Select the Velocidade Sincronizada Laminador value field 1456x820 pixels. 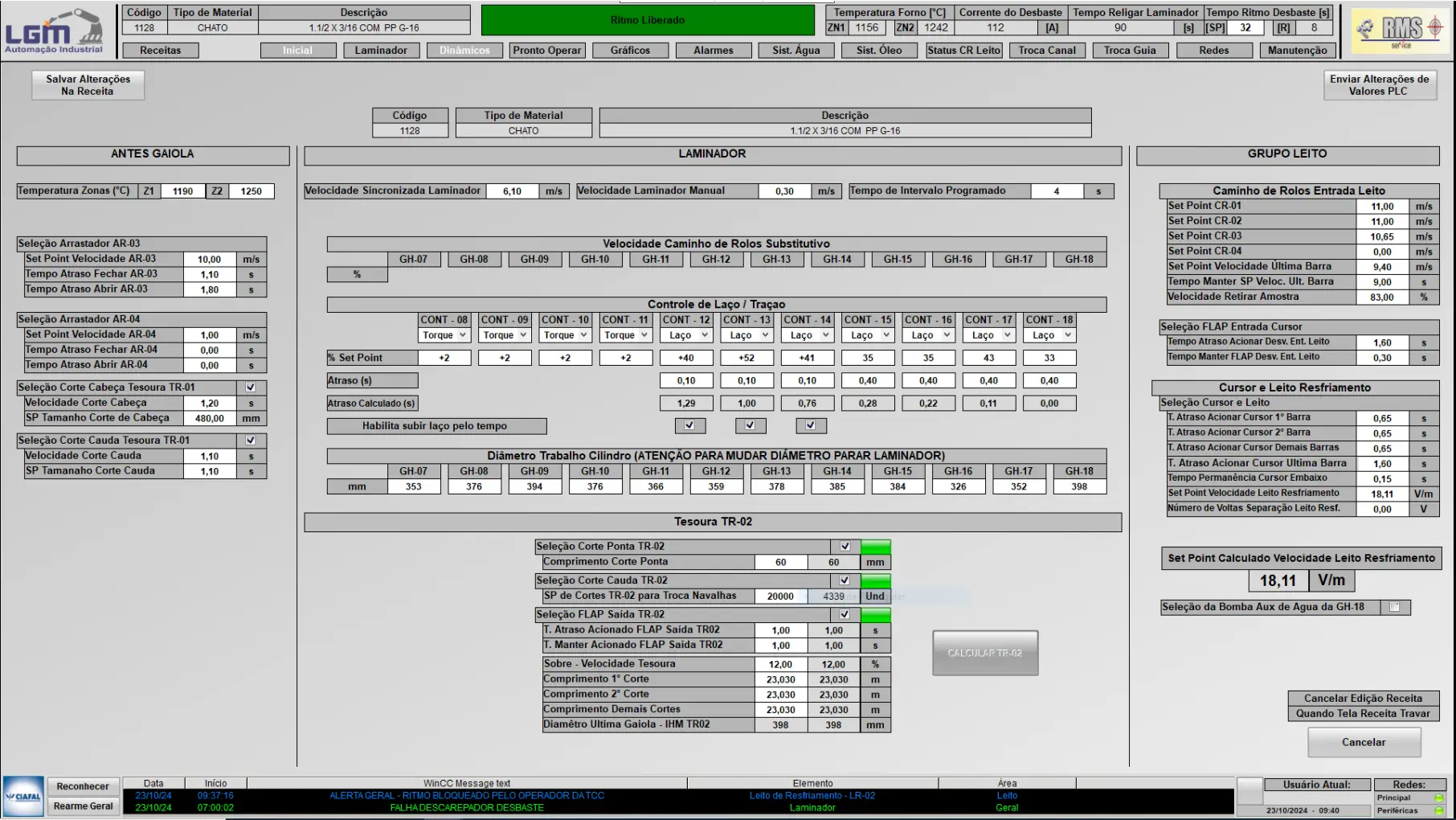pos(512,191)
